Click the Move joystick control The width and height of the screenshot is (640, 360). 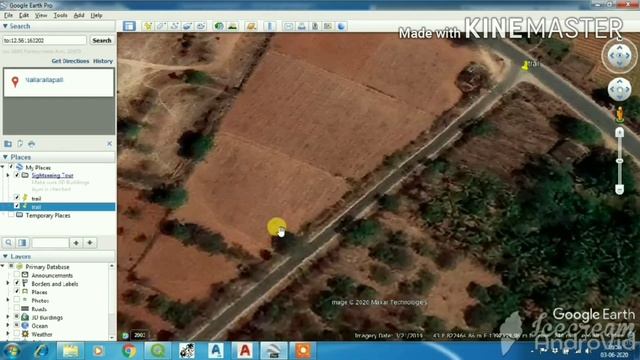click(x=620, y=89)
